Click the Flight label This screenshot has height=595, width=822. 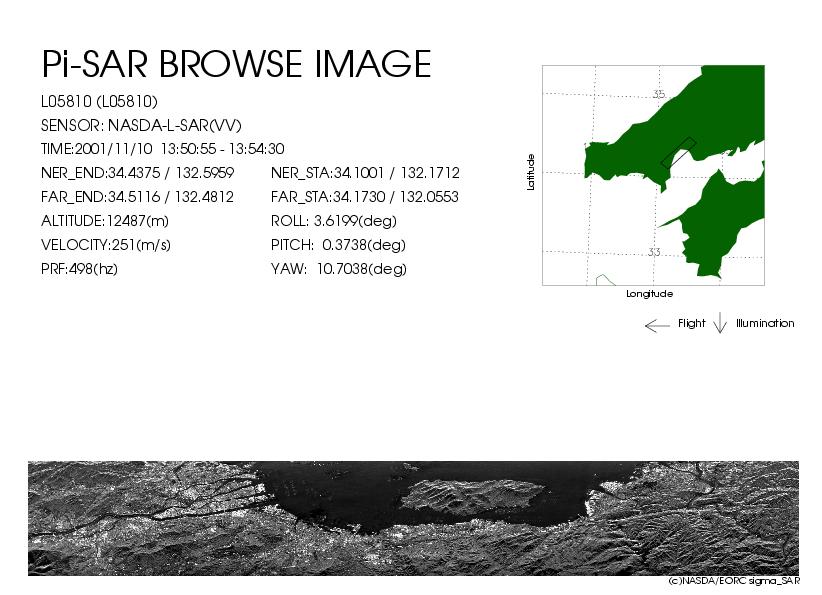691,323
